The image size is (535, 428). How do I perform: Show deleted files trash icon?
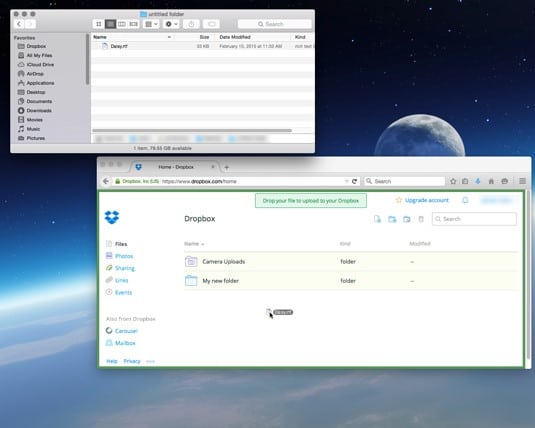[421, 219]
